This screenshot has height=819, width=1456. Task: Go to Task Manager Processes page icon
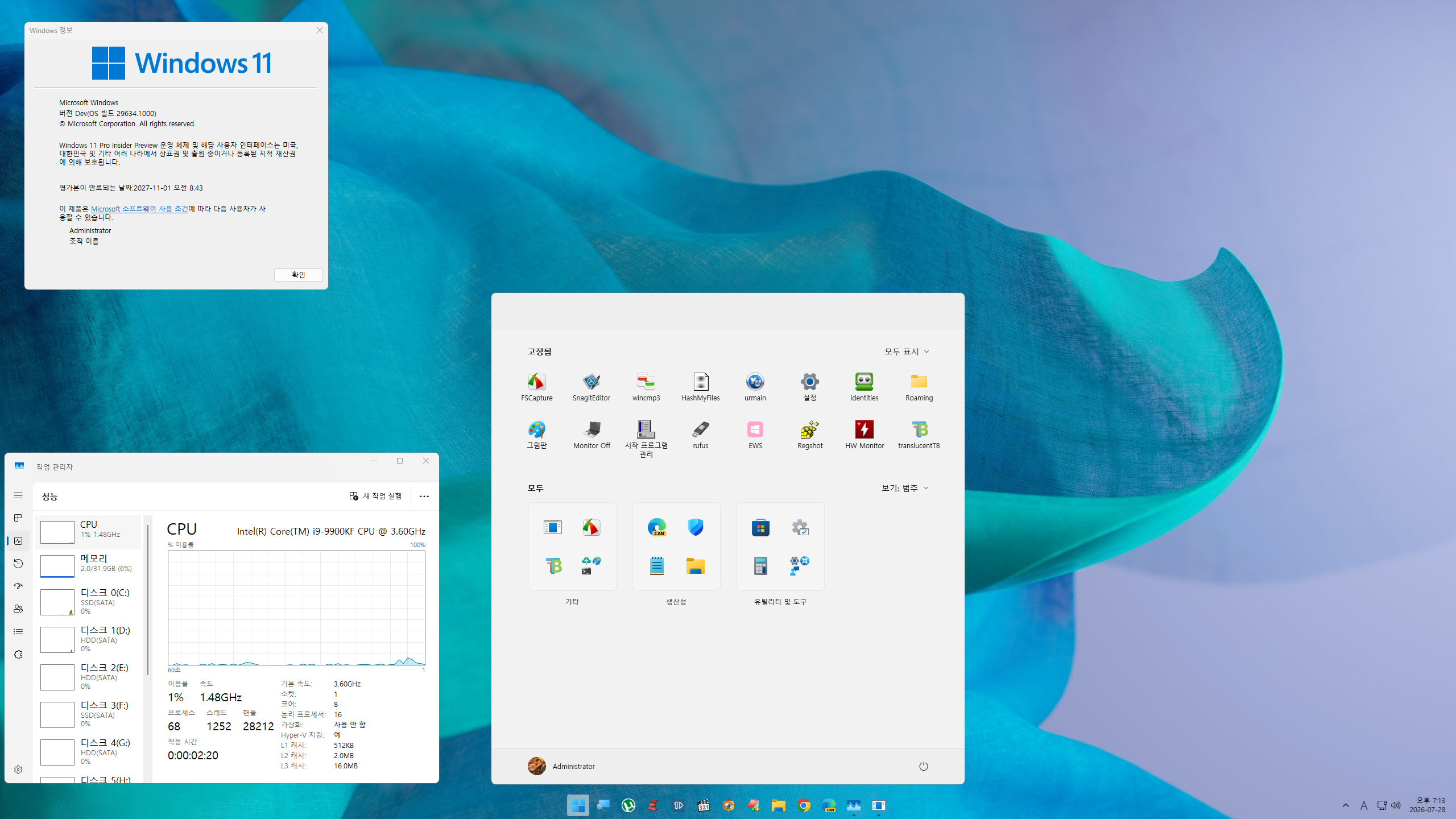coord(18,518)
